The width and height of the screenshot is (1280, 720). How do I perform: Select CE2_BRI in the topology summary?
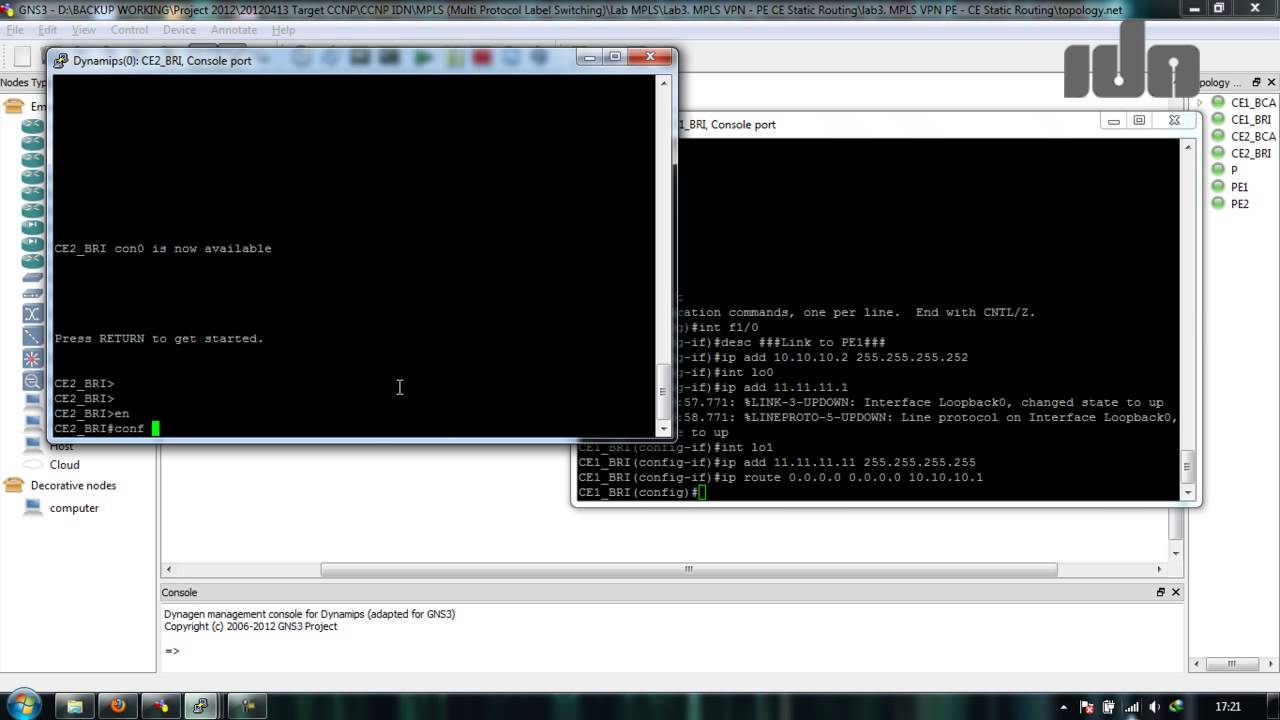(1251, 153)
